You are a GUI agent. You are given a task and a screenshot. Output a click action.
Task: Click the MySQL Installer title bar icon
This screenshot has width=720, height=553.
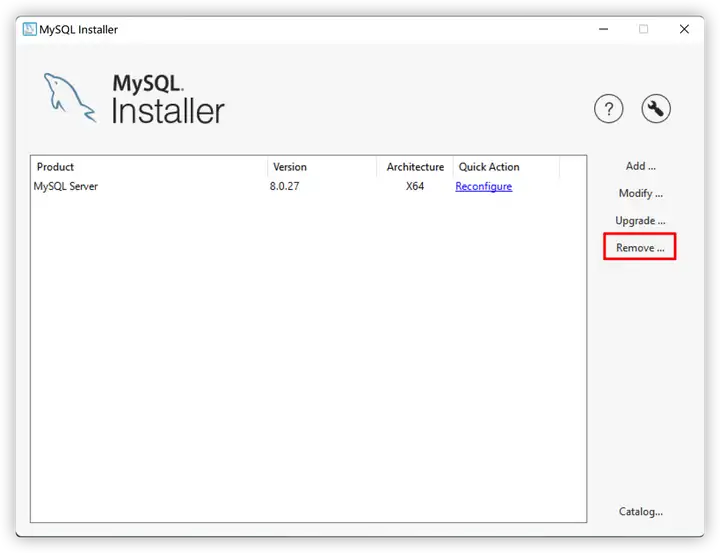tap(29, 29)
